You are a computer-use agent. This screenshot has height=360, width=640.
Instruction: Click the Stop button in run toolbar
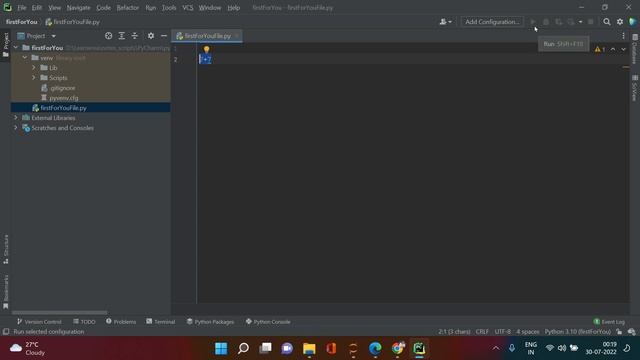[x=591, y=22]
